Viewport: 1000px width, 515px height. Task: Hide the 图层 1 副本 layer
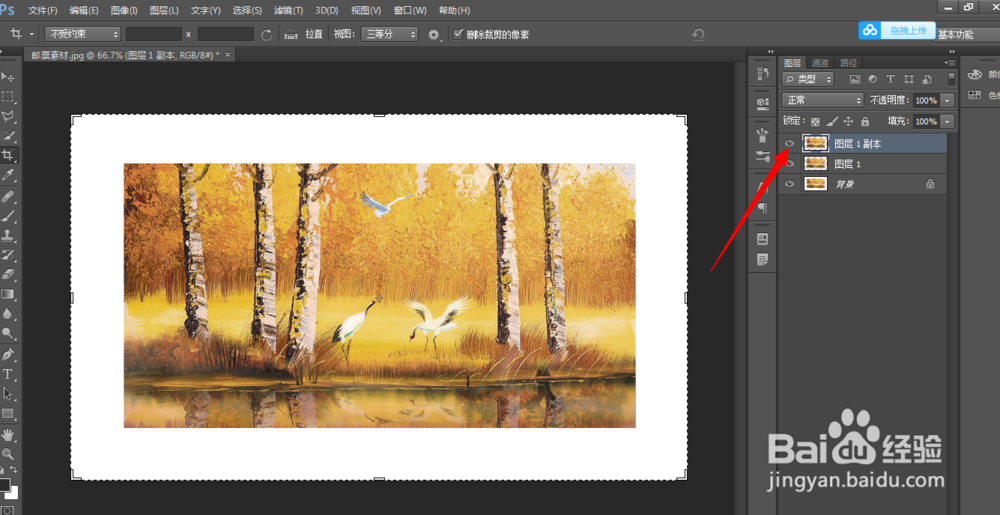[790, 143]
